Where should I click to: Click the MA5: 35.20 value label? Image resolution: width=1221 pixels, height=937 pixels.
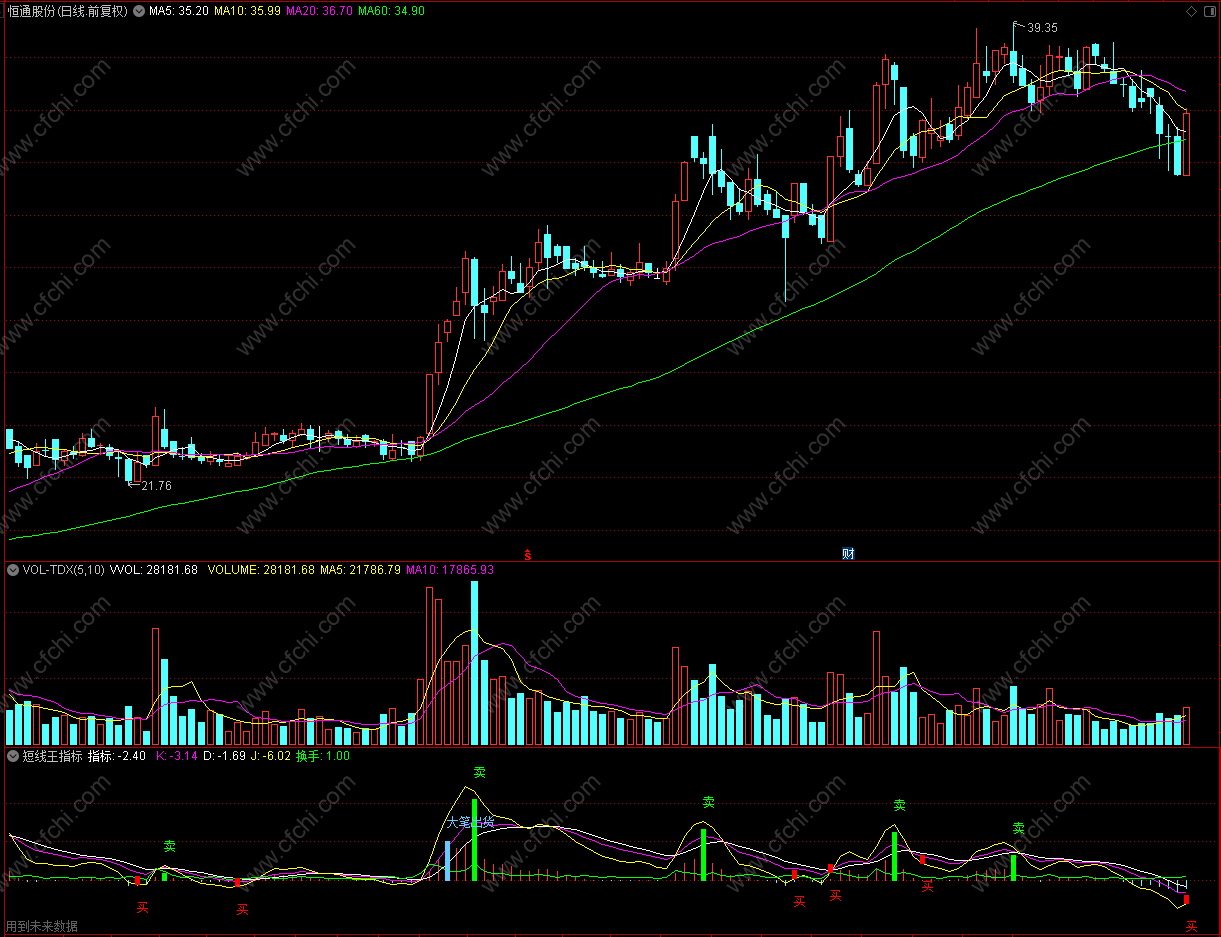coord(179,11)
